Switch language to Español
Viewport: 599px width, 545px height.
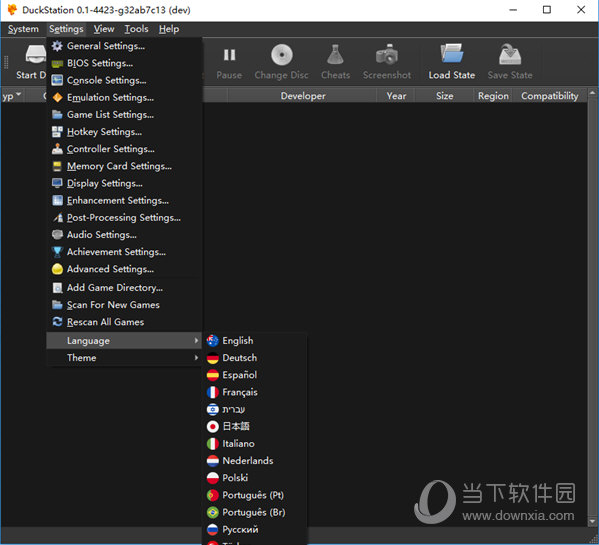pos(255,375)
